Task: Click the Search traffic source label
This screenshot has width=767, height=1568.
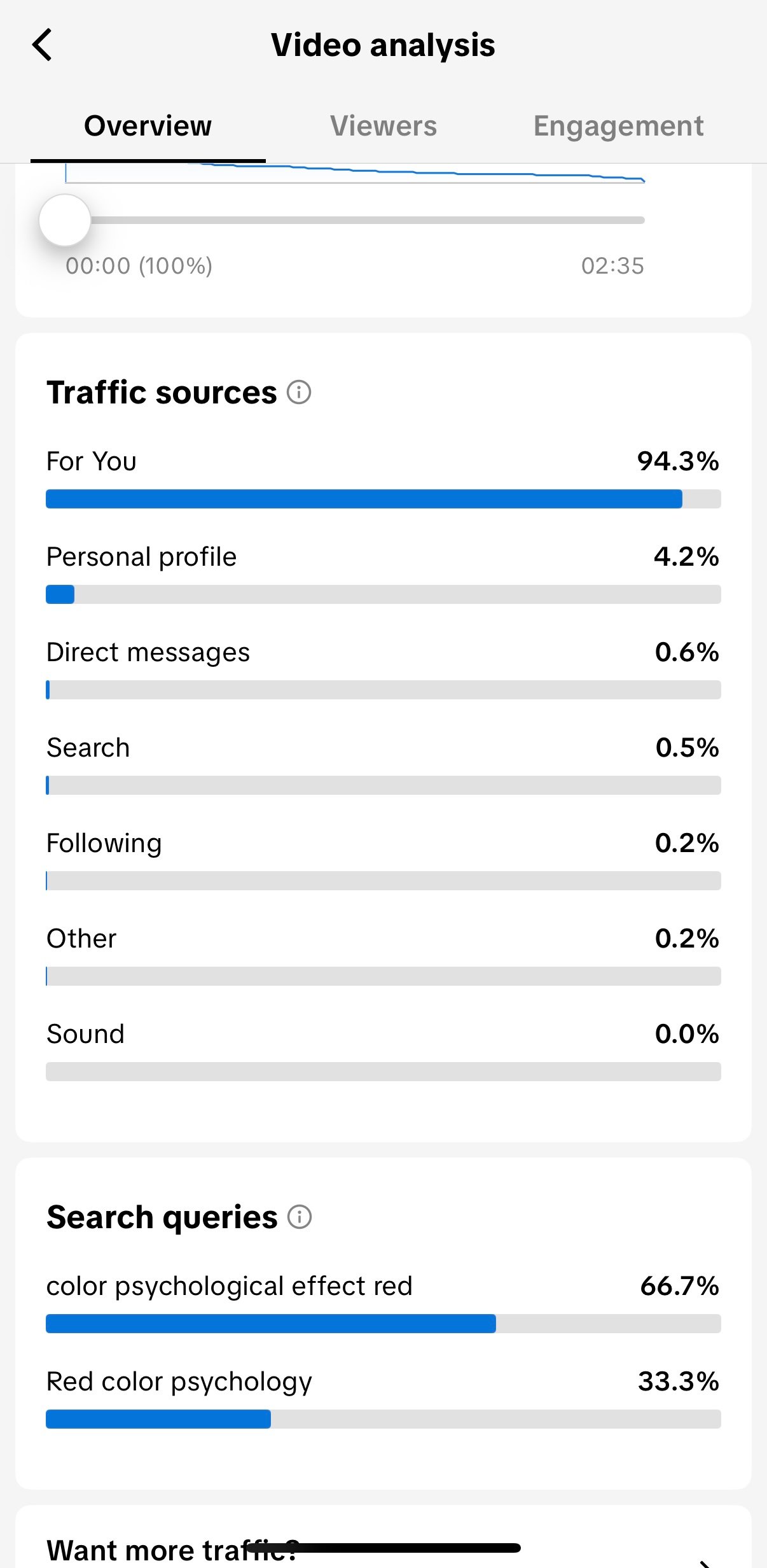Action: pos(88,748)
